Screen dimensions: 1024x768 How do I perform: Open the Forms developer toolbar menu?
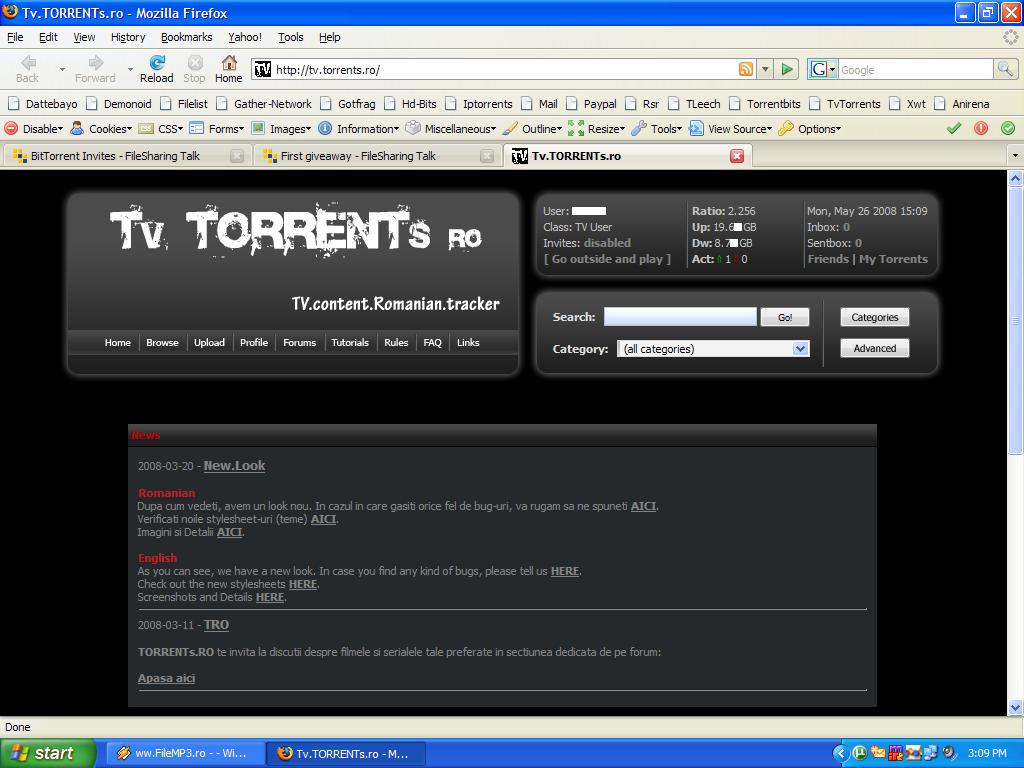(217, 129)
